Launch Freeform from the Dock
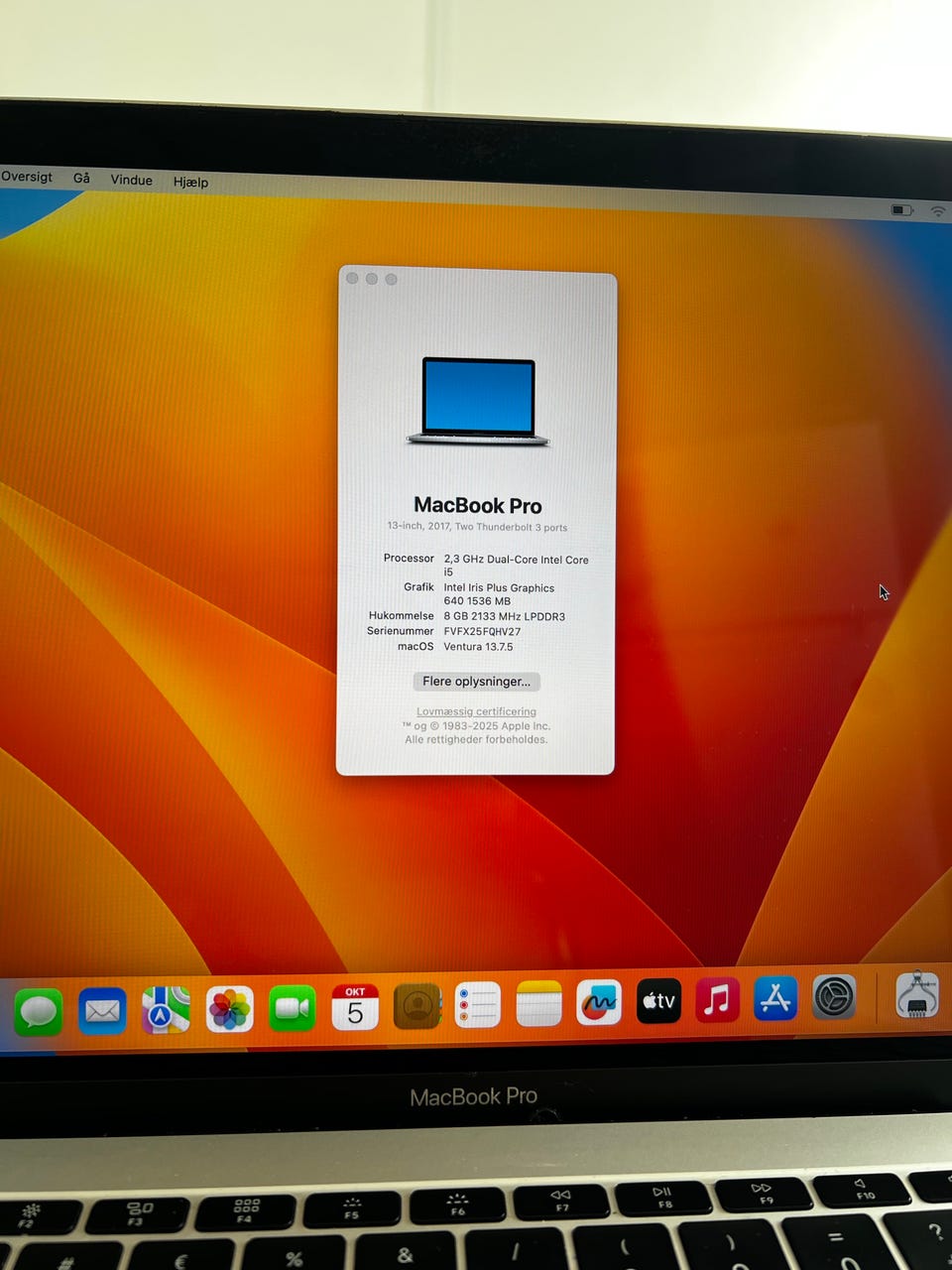Screen dimensions: 952x1270 (598, 1003)
